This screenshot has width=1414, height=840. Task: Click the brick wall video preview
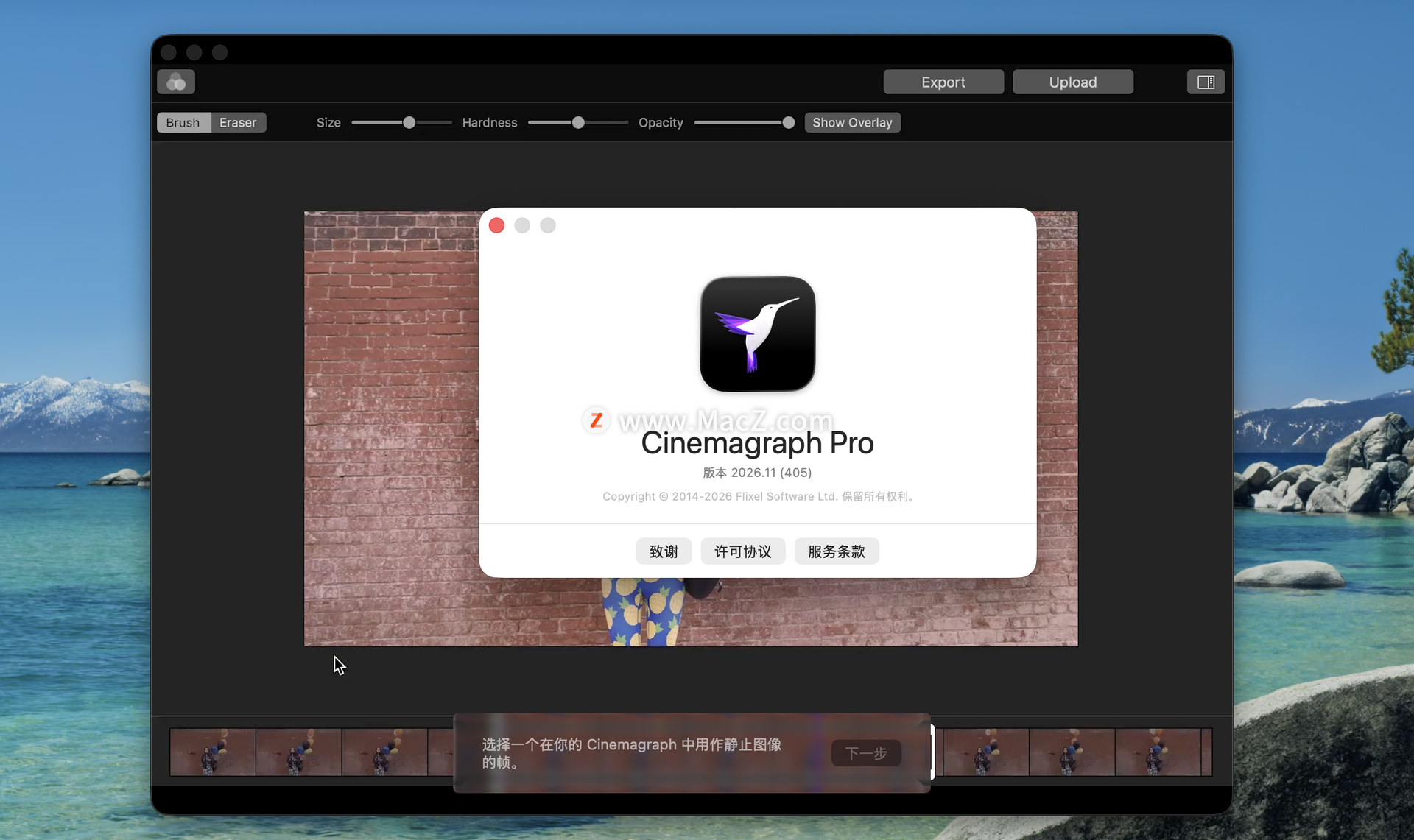(x=390, y=427)
